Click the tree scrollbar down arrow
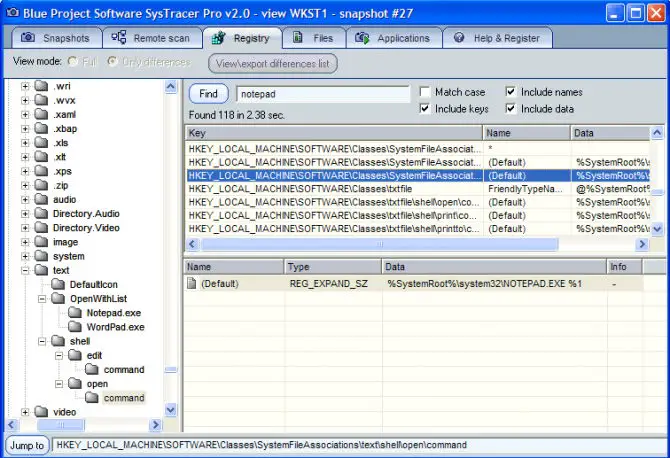The width and height of the screenshot is (670, 458). click(x=170, y=410)
